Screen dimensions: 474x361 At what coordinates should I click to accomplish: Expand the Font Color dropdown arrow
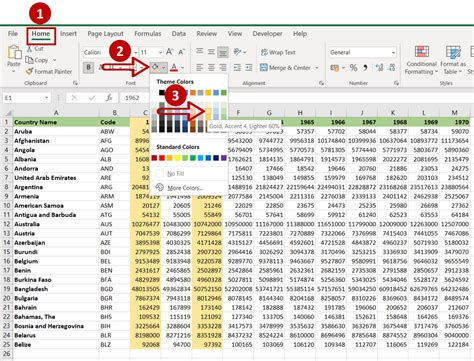pyautogui.click(x=182, y=68)
